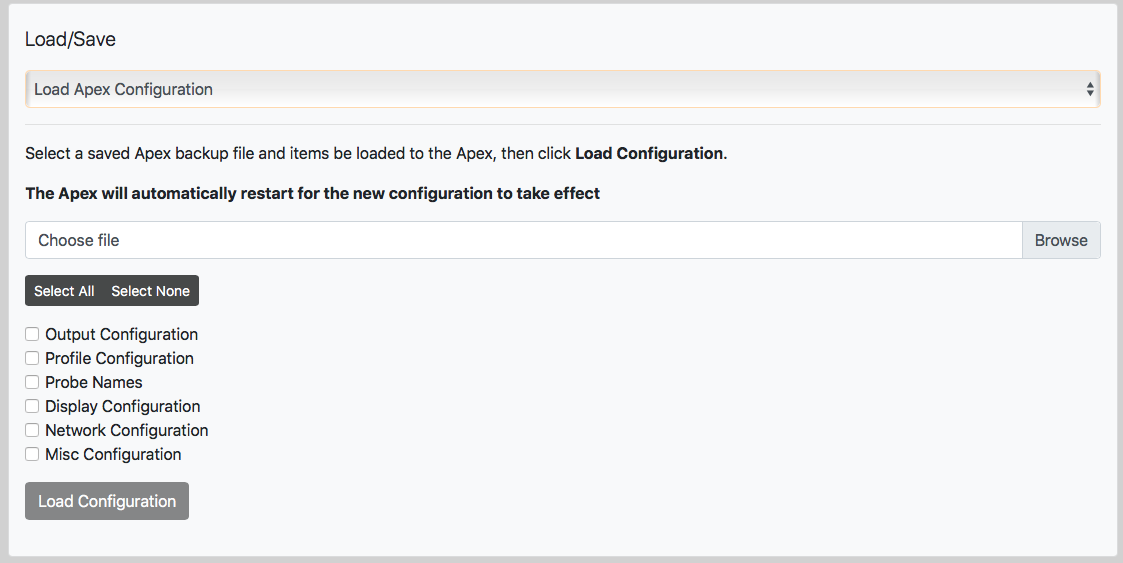
Task: Open the Load Apex Configuration dropdown
Action: [x=560, y=89]
